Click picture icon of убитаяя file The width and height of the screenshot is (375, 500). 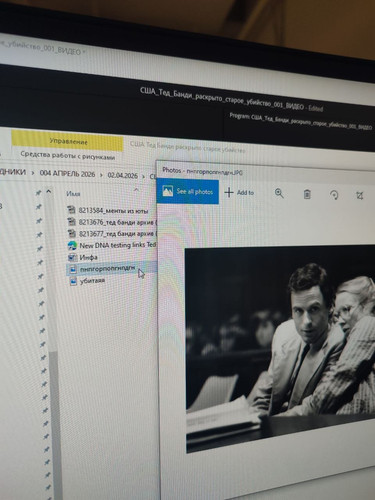click(x=73, y=281)
